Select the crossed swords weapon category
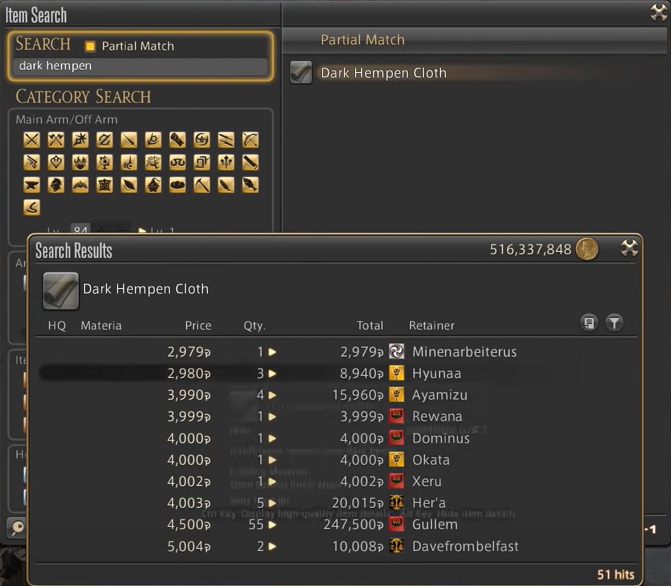This screenshot has width=671, height=586. [32, 140]
